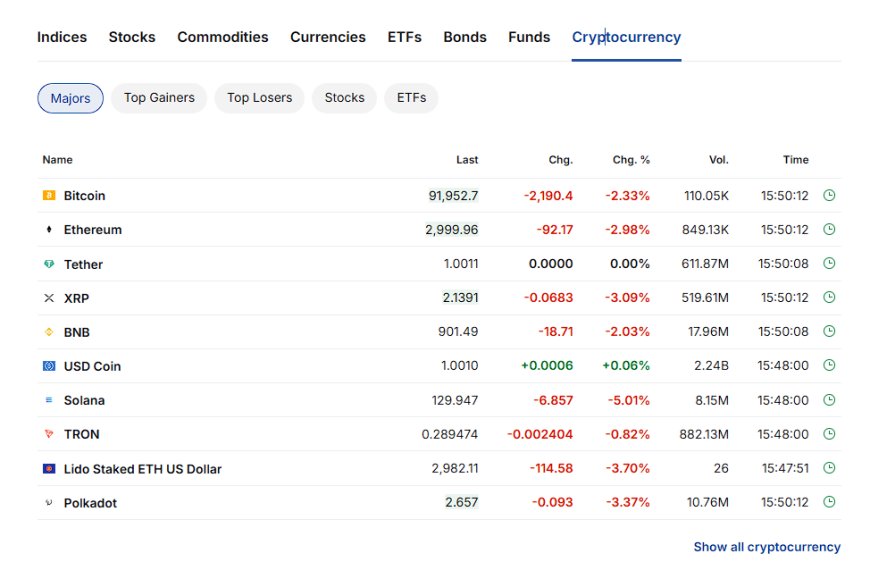Click TRON last price 0.289474

(449, 434)
